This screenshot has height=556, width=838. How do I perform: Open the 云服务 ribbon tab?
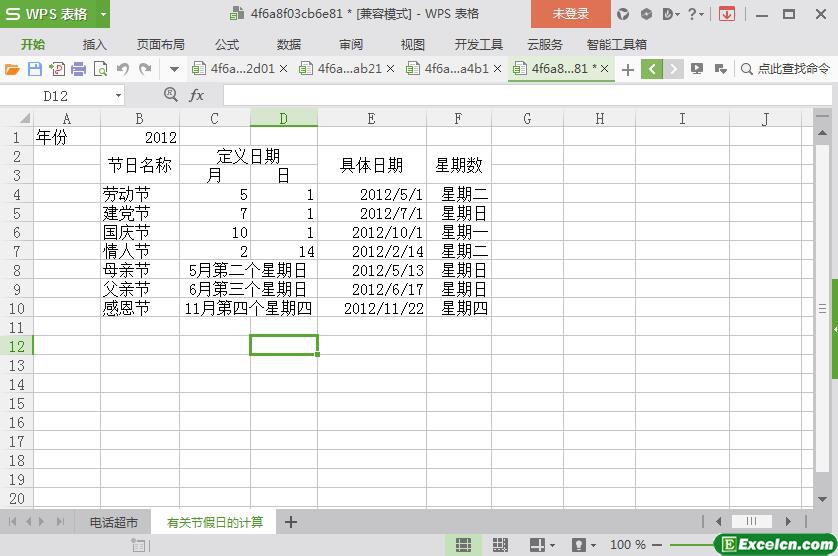(x=545, y=44)
